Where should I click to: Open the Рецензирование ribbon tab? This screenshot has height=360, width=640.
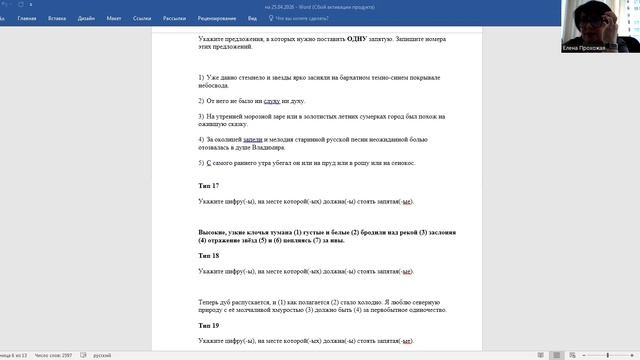pos(217,18)
